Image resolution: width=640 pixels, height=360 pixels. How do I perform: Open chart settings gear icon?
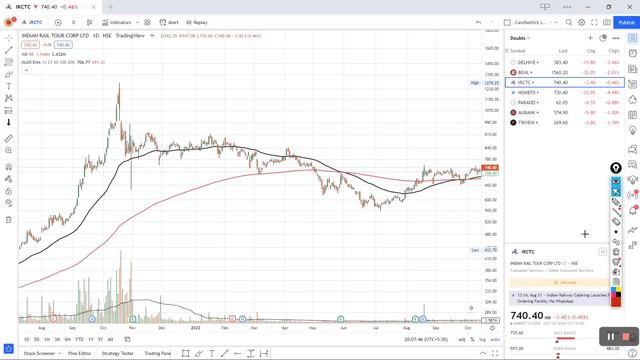582,22
